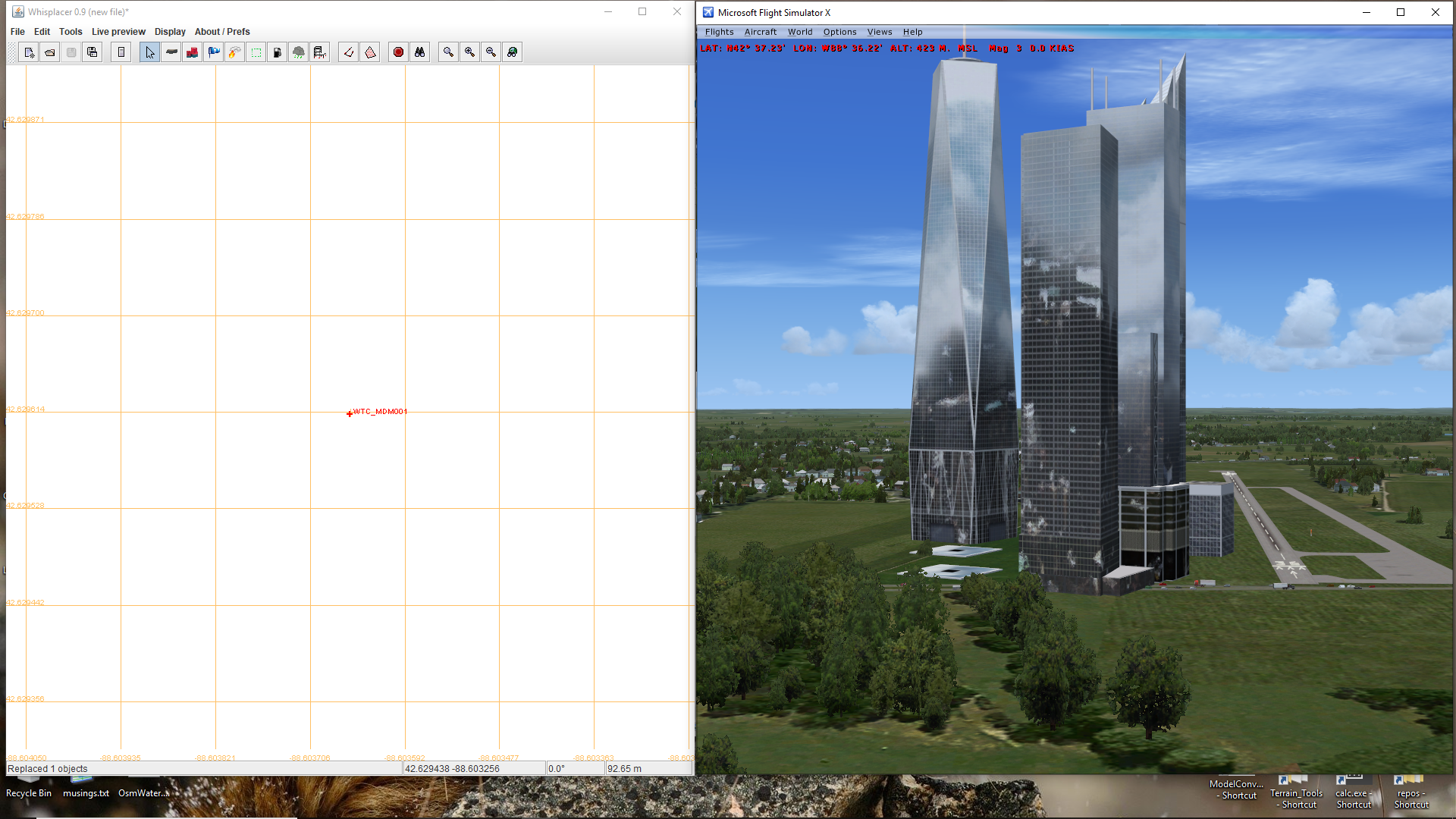Open the File menu in Whisplacer
The height and width of the screenshot is (819, 1456).
[x=17, y=32]
